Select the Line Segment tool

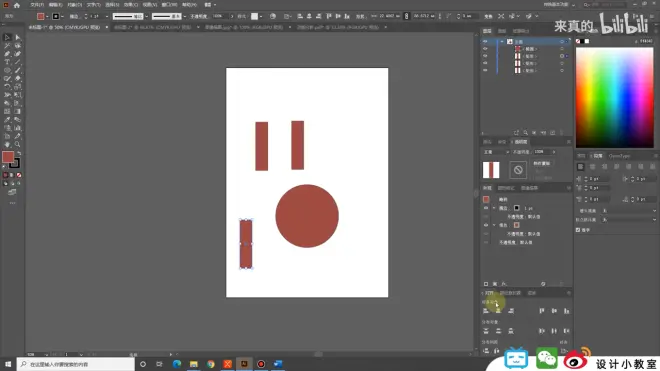18,62
